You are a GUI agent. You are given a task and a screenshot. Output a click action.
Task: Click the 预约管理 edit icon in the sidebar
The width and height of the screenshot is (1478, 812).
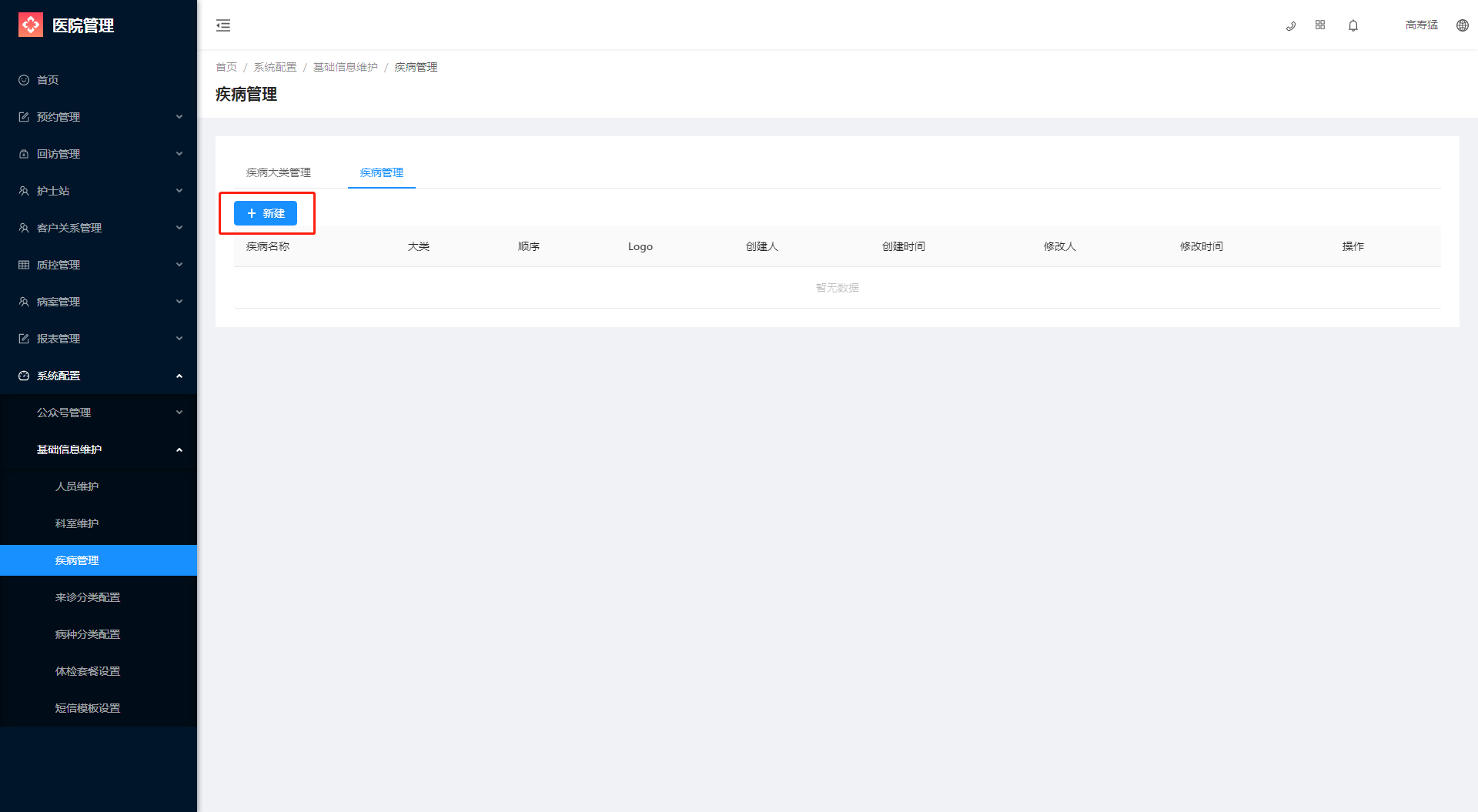(x=24, y=117)
